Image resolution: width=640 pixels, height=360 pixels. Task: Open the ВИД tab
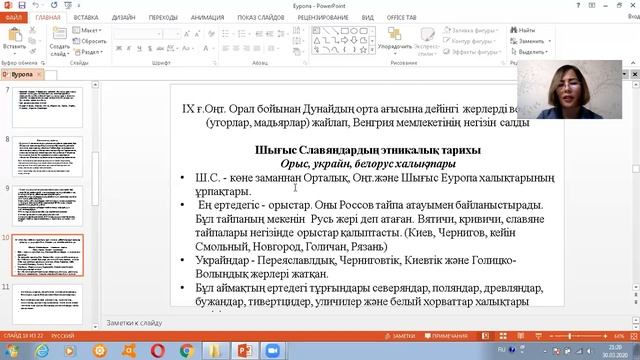point(367,18)
